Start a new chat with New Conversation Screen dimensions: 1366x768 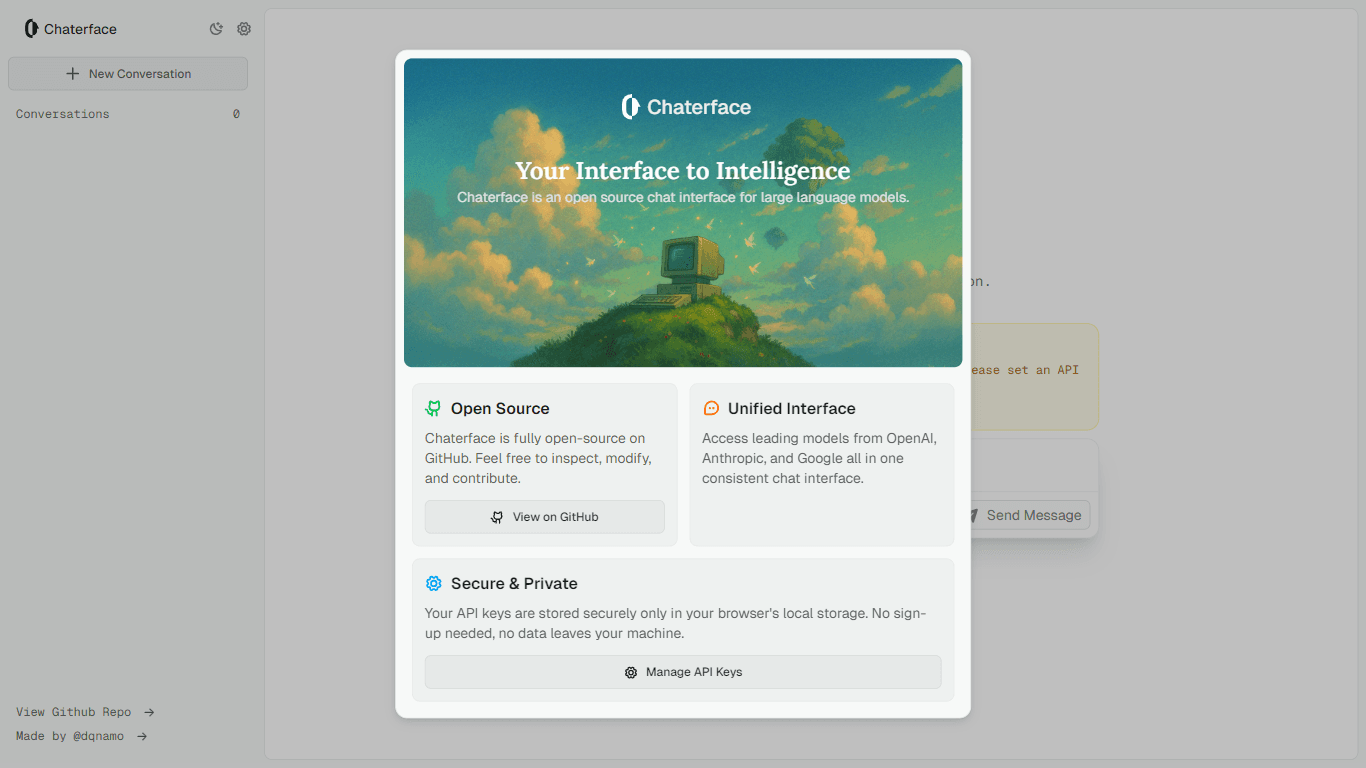[128, 74]
